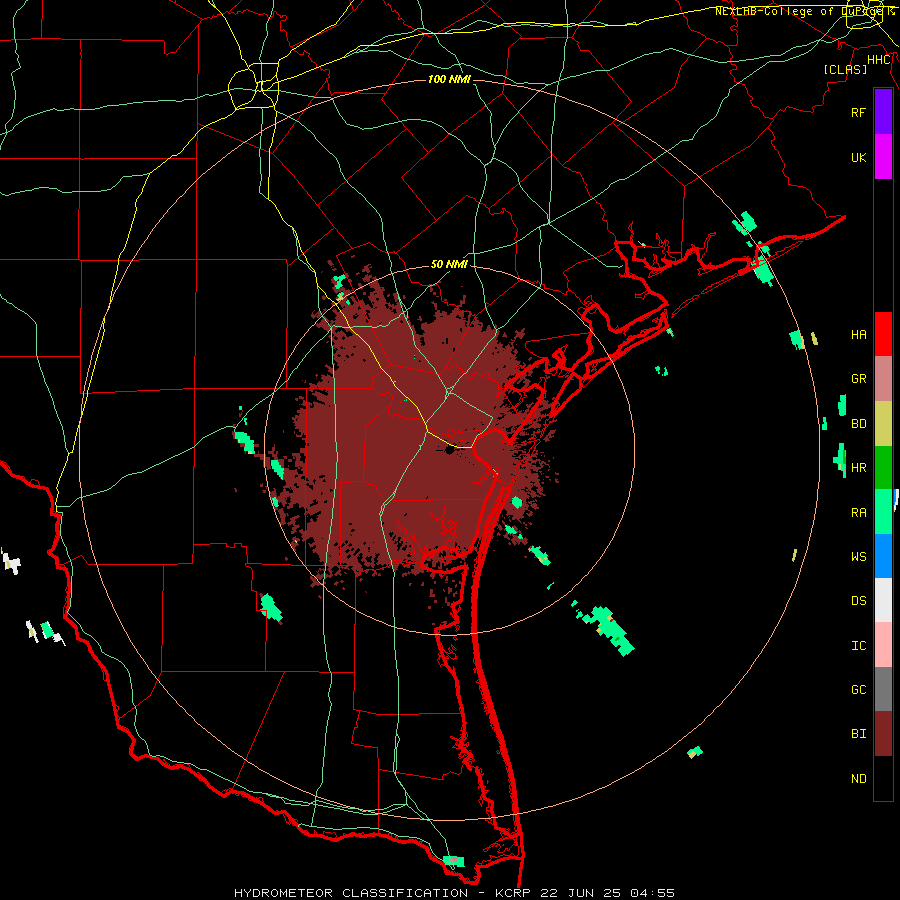
Task: Click the black radar site dot in brown echo
Action: click(450, 450)
